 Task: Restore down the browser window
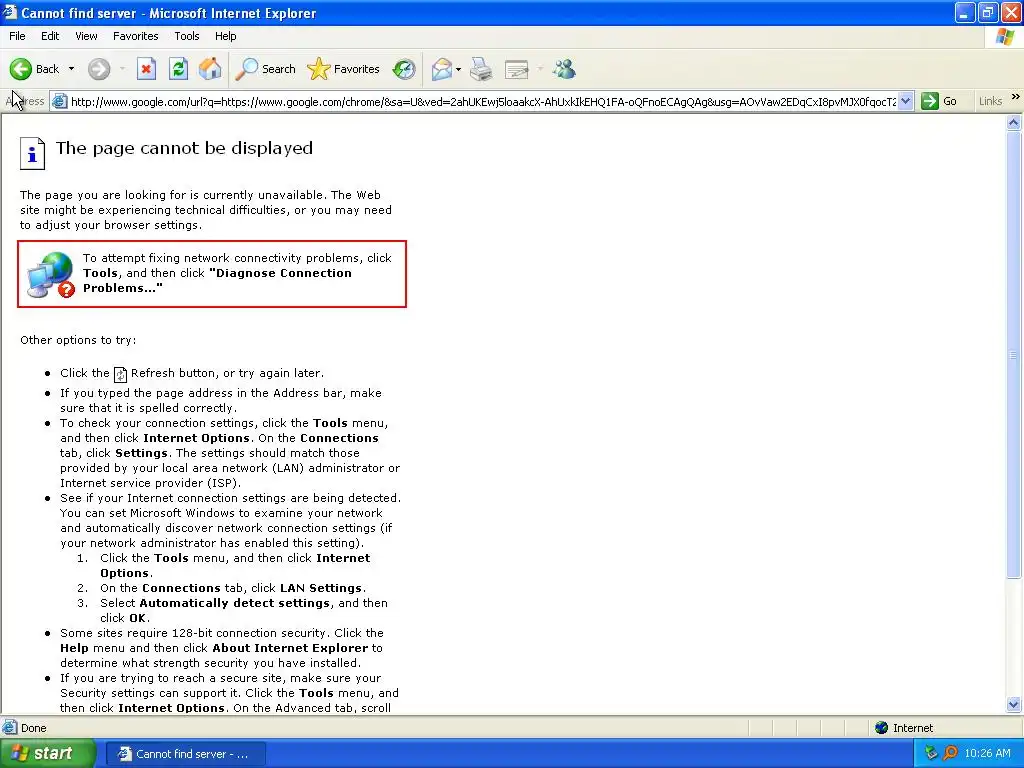(987, 12)
